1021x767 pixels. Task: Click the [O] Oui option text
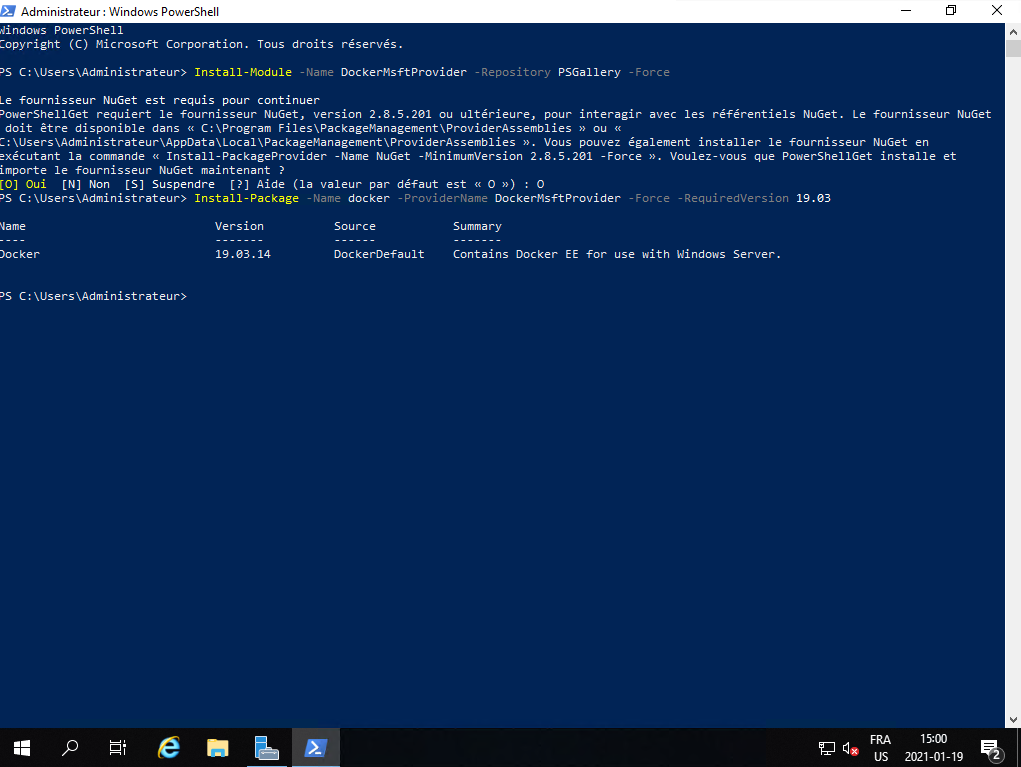(23, 184)
